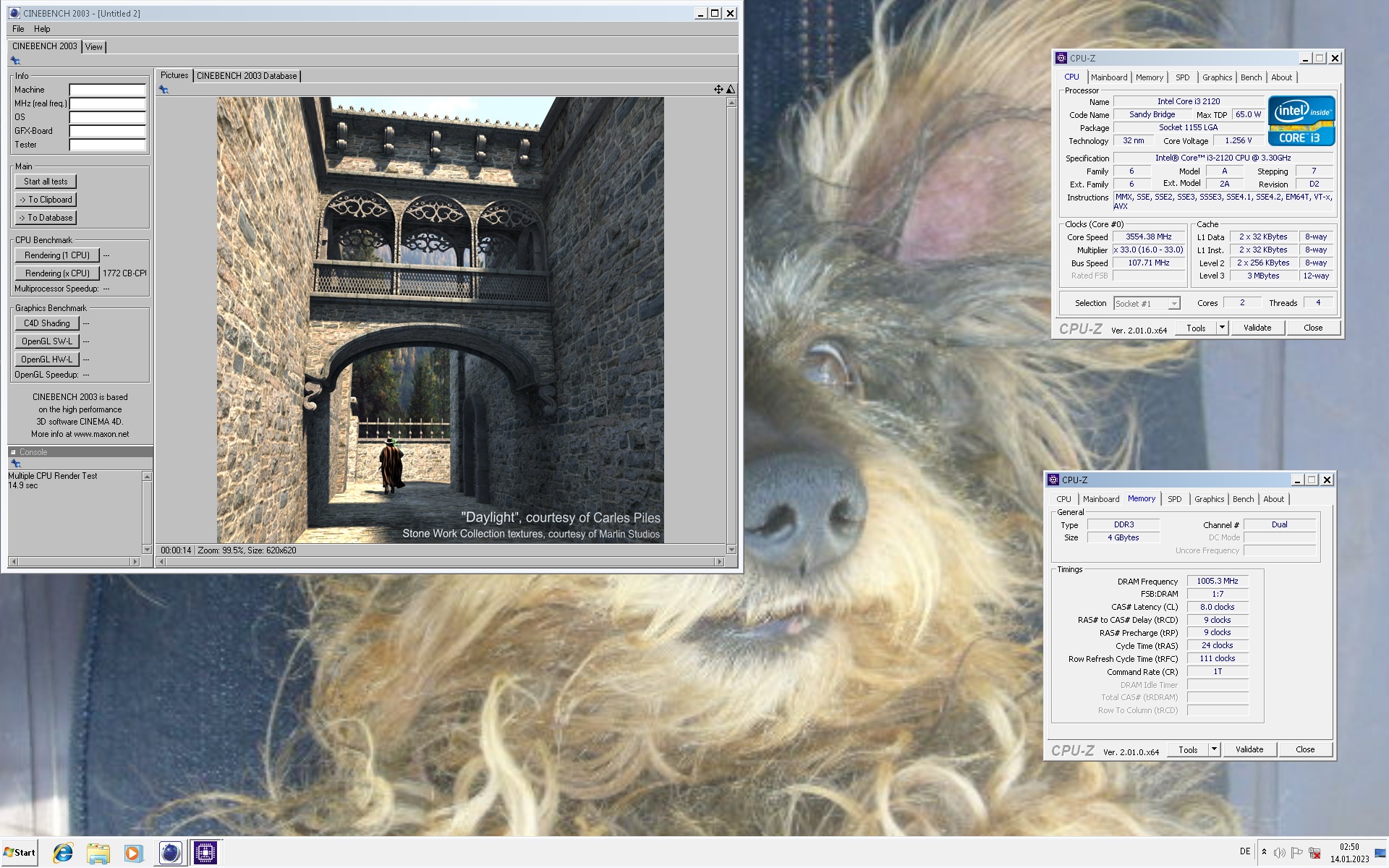Click Validate in the upper CPU-Z window

[1257, 328]
